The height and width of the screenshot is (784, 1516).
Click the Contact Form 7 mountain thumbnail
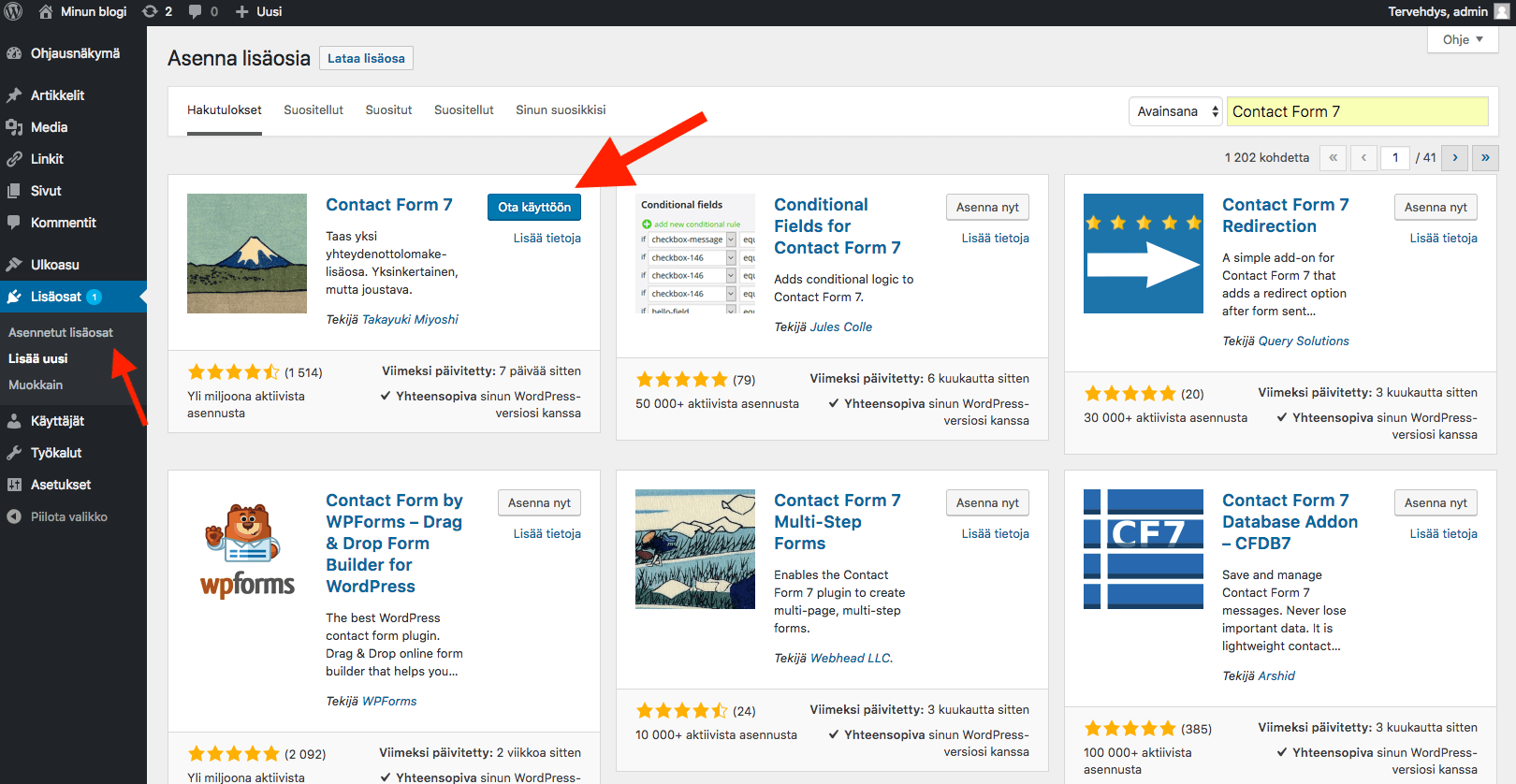click(x=247, y=254)
